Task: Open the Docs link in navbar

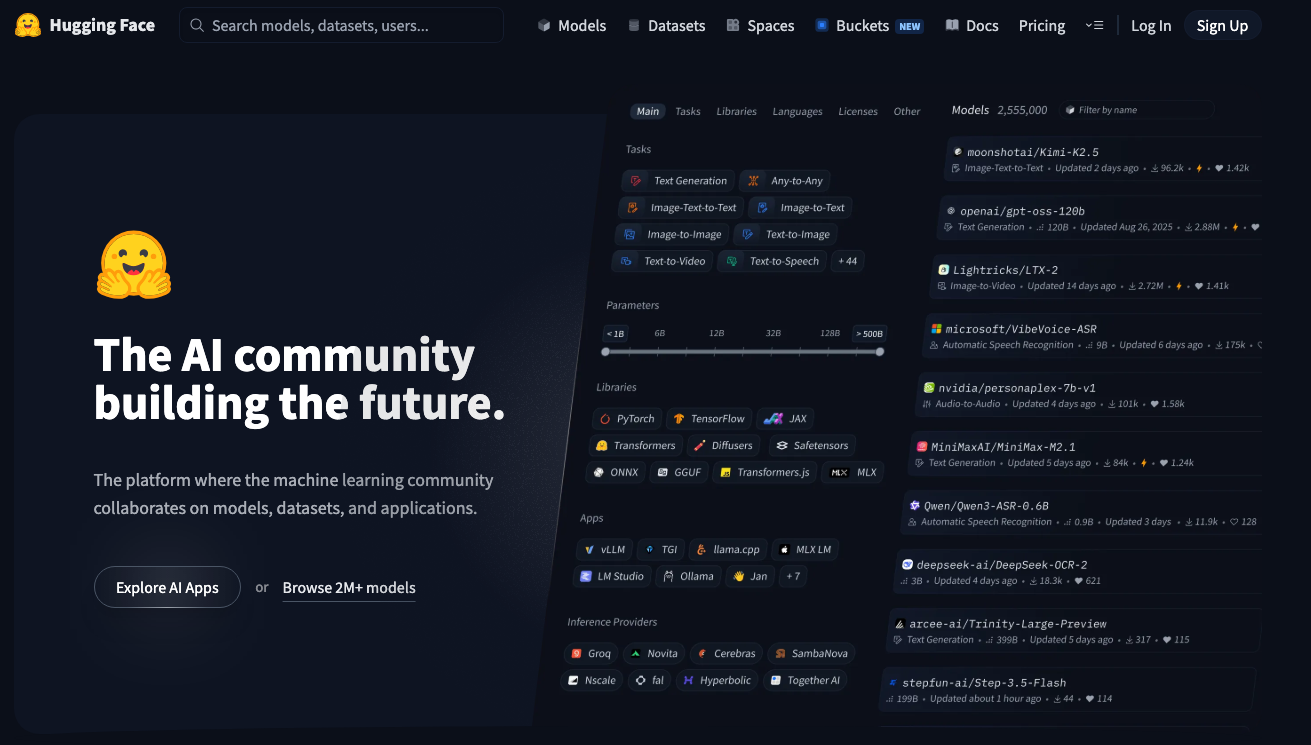Action: (x=972, y=26)
